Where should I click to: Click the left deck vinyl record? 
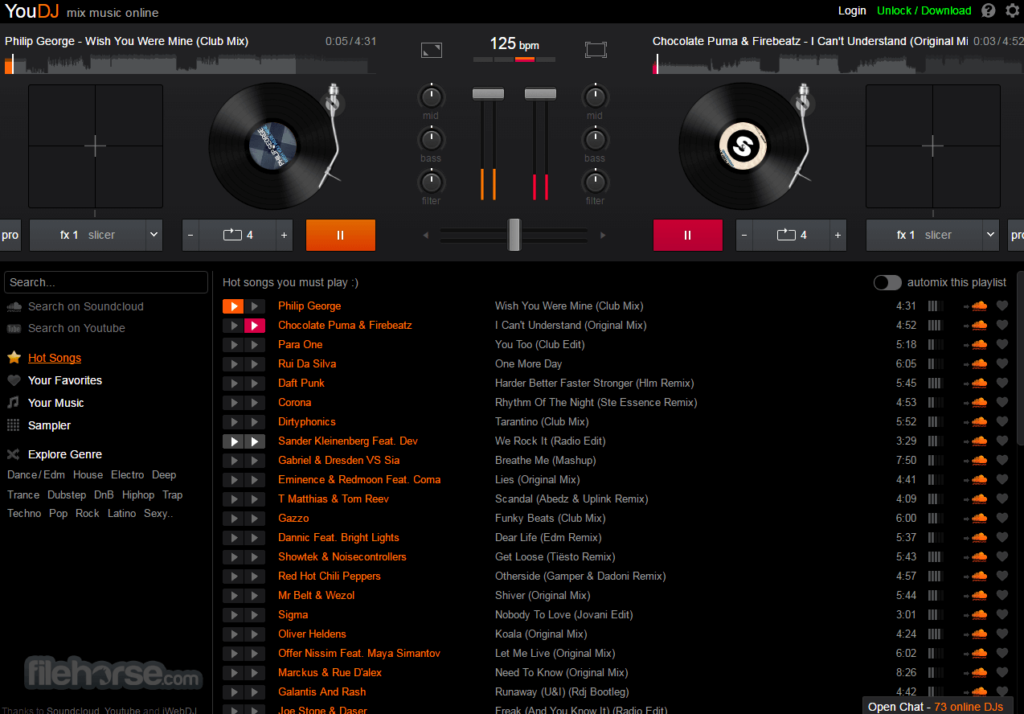click(272, 146)
